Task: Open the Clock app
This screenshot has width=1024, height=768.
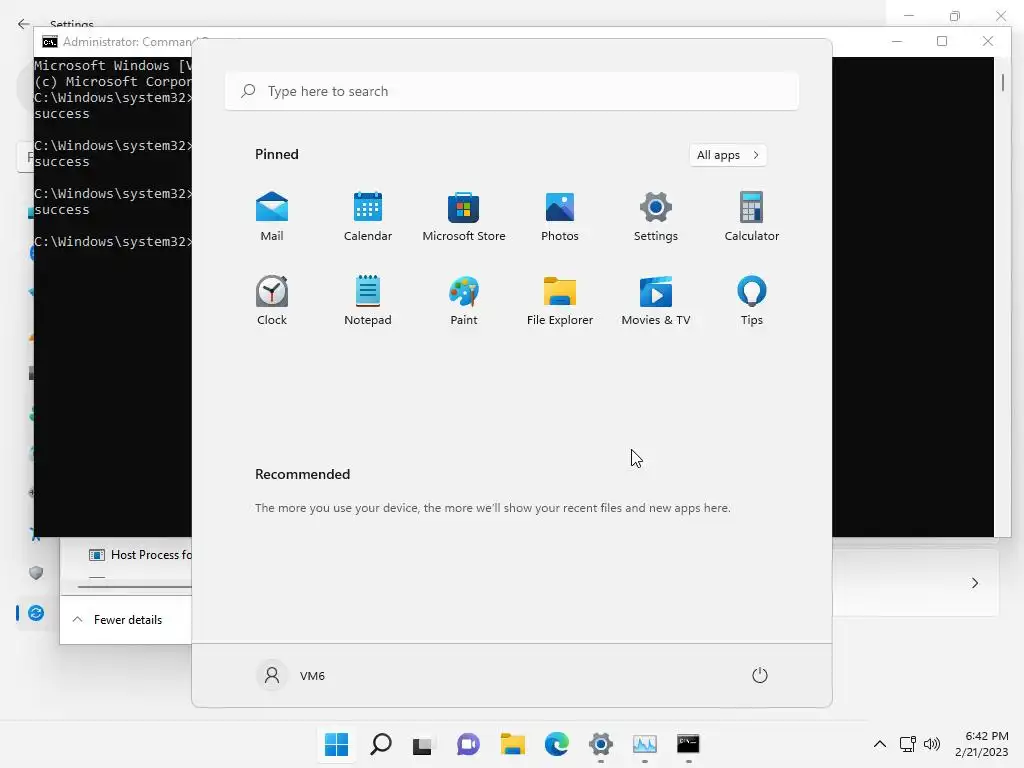Action: [x=272, y=301]
